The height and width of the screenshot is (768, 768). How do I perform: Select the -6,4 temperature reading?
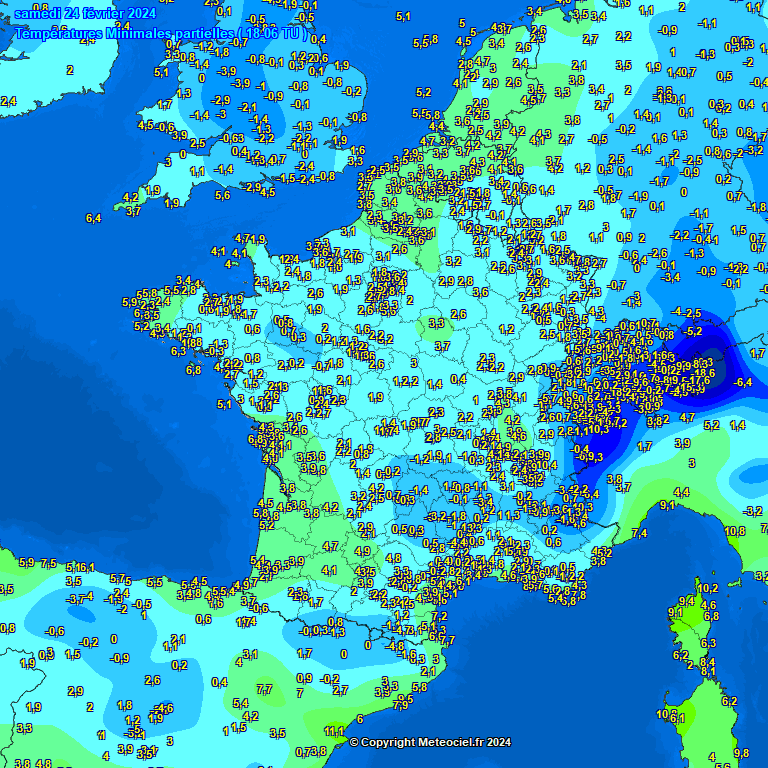coord(743,383)
